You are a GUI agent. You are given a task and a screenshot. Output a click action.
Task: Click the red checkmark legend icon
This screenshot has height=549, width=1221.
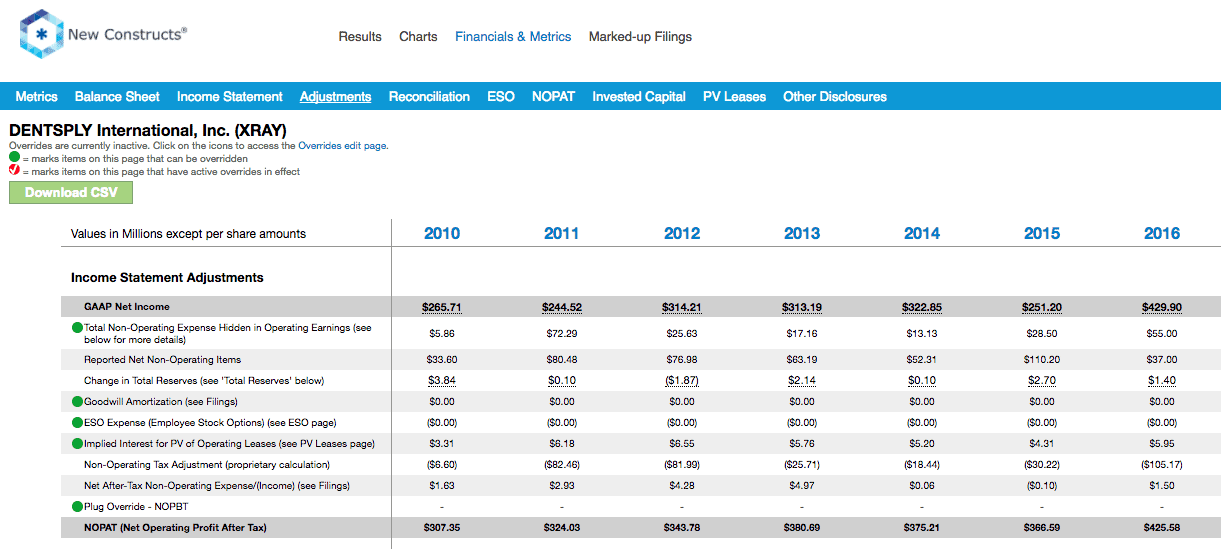point(14,171)
